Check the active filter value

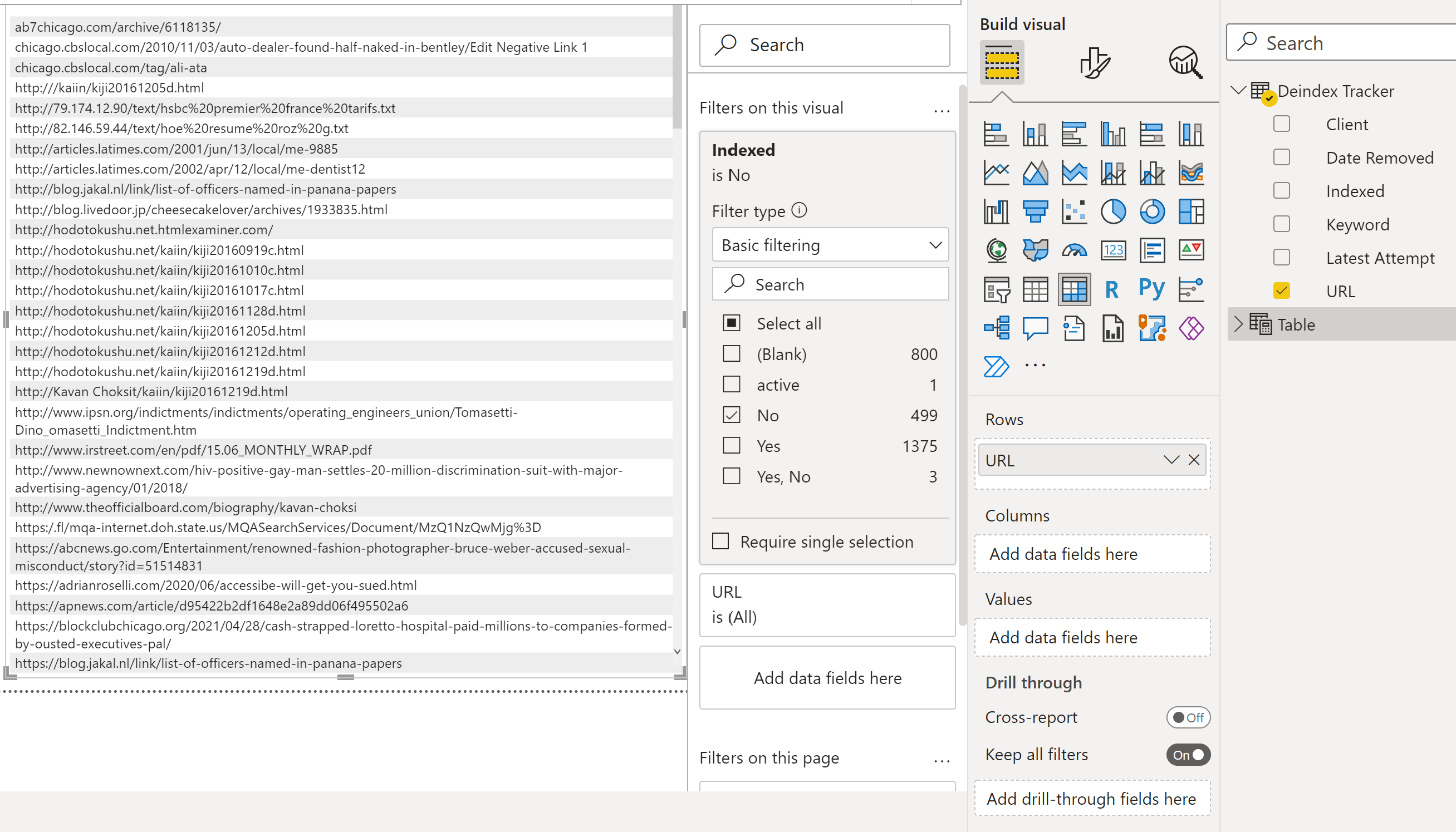[x=732, y=384]
